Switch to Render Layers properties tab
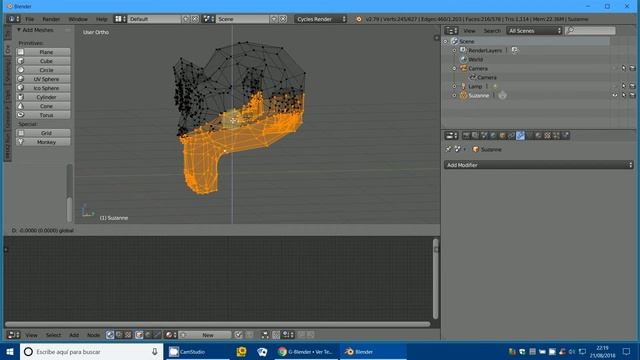Screen dimensions: 640x360 tap(475, 136)
